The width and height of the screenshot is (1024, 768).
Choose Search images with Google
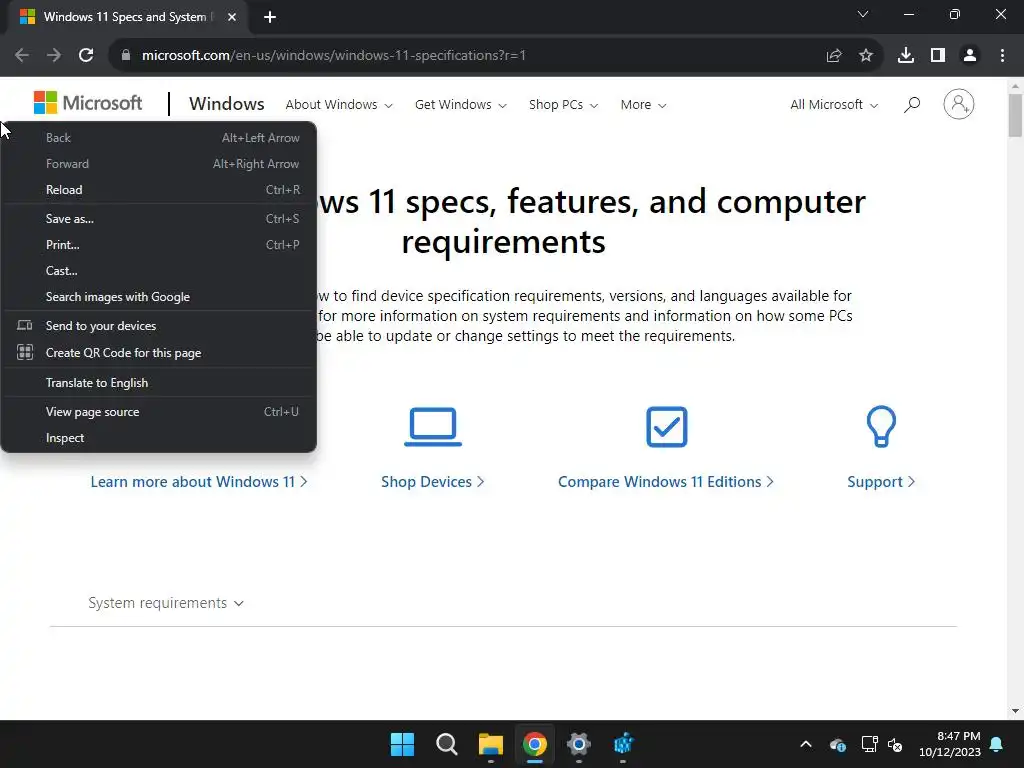pos(159,297)
